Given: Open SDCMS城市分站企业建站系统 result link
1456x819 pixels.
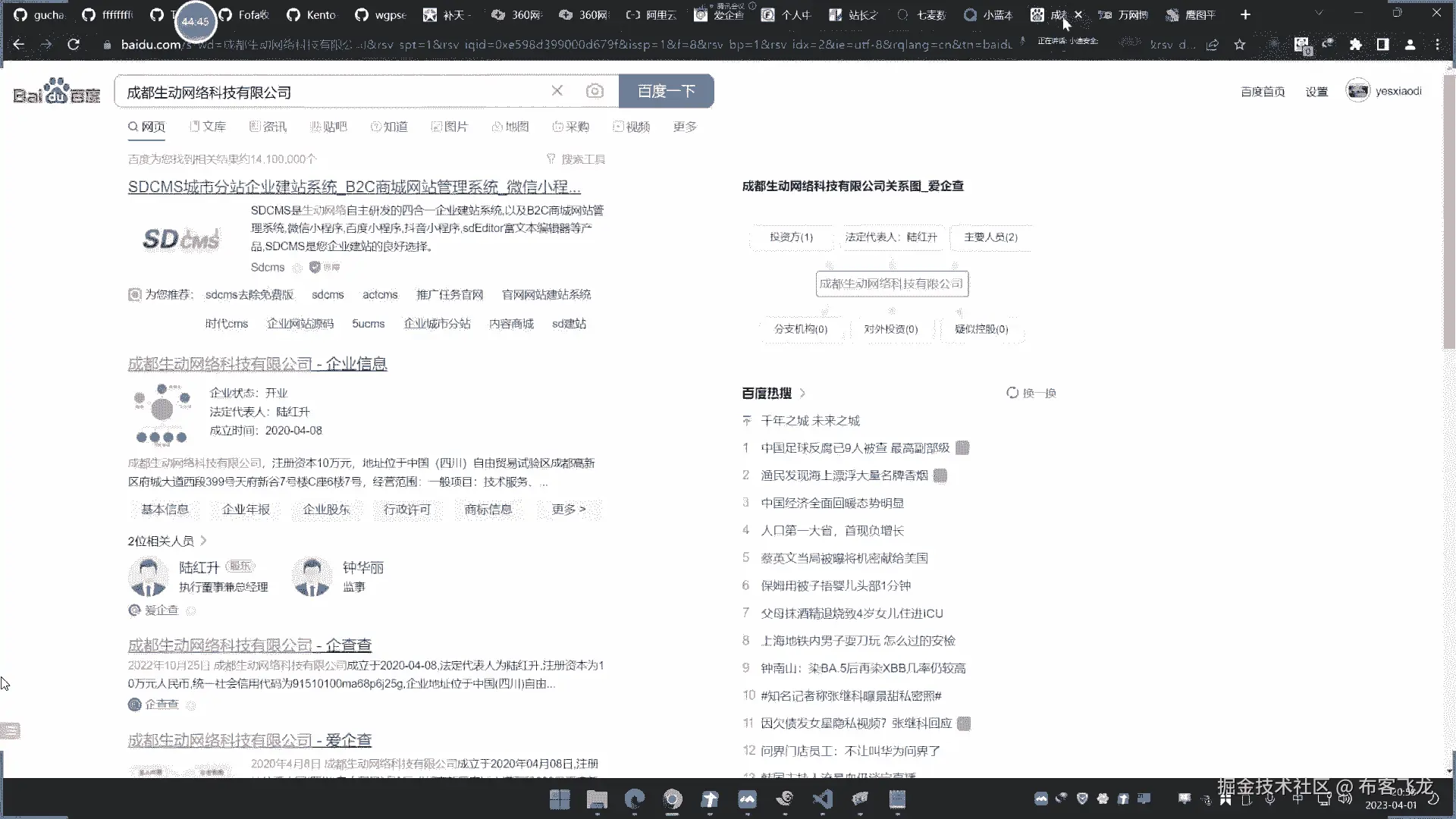Looking at the screenshot, I should [x=354, y=187].
